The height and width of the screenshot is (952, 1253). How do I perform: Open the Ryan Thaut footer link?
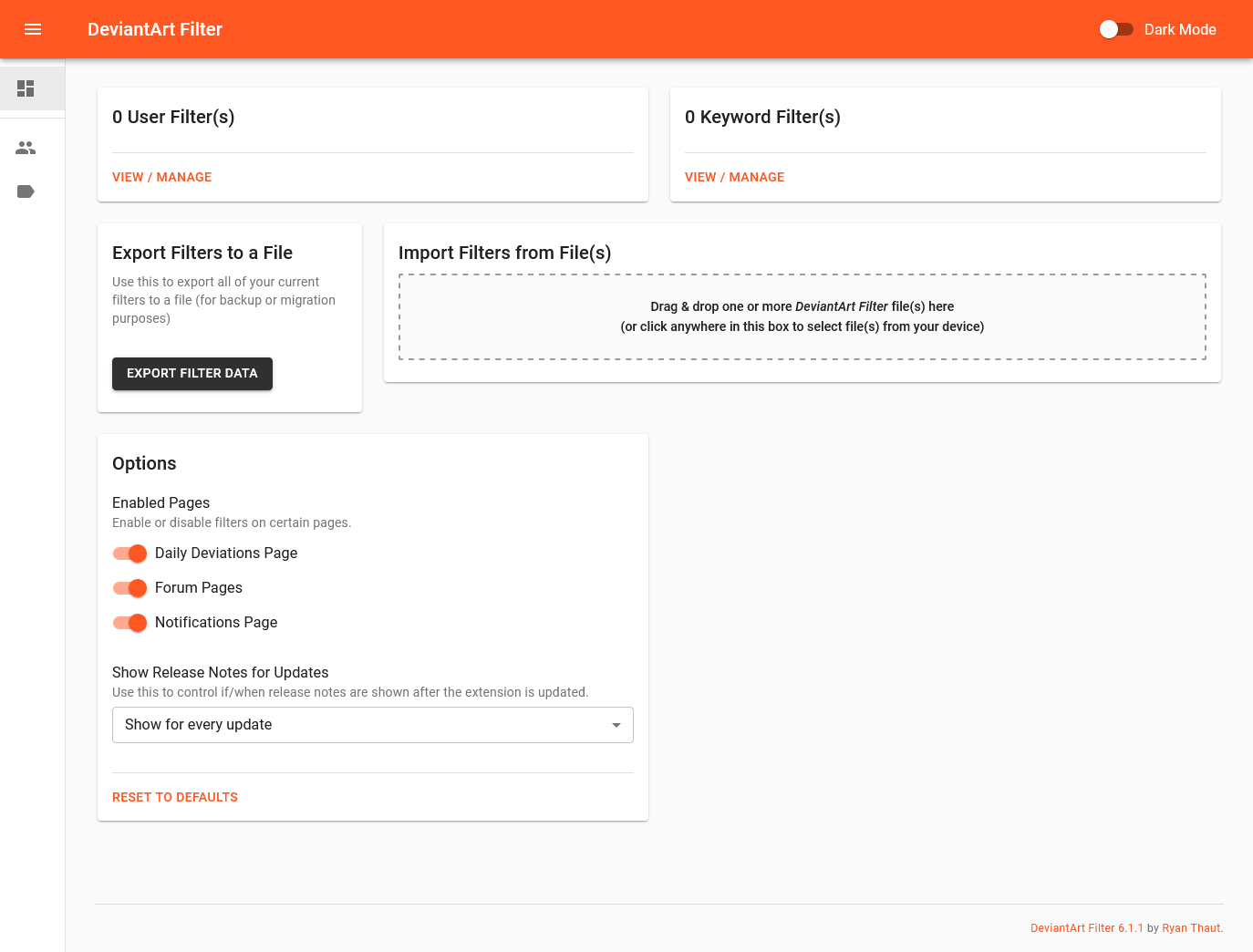coord(1191,928)
